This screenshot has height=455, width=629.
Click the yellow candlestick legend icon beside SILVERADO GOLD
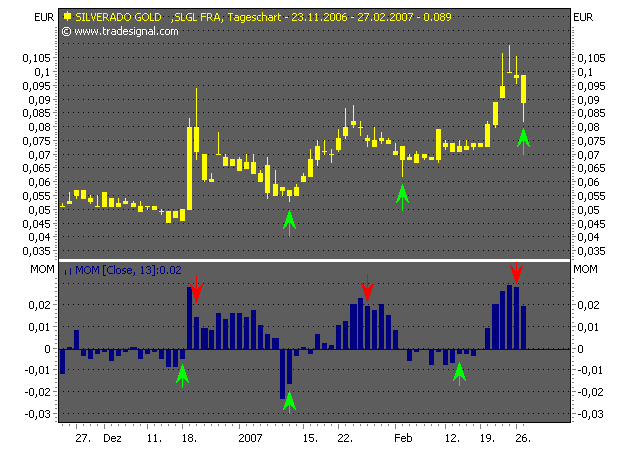pyautogui.click(x=67, y=16)
